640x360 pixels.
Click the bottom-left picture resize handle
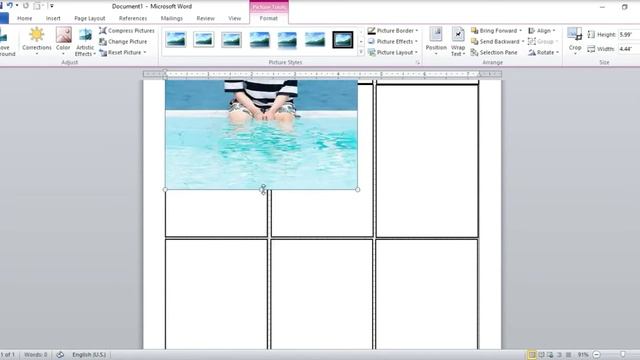point(165,189)
